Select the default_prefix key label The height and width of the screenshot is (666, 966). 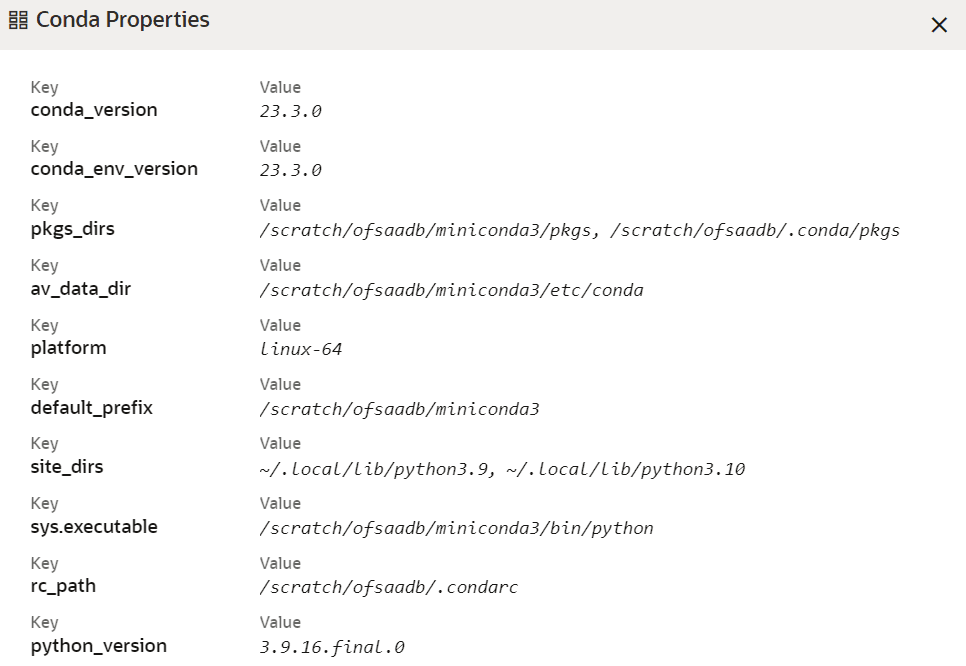(90, 407)
